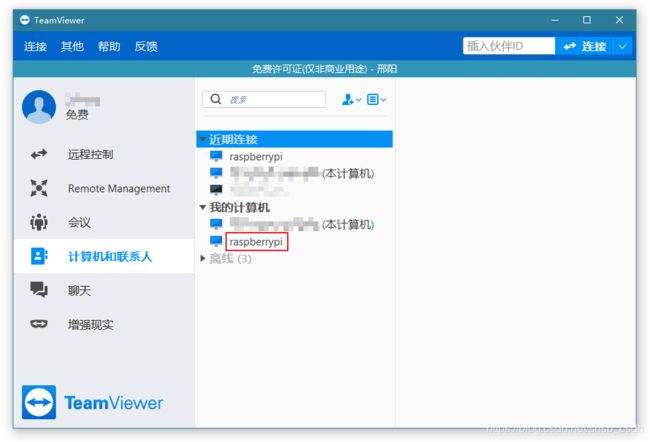The width and height of the screenshot is (650, 442).
Task: Click the user profile avatar
Action: tap(39, 107)
